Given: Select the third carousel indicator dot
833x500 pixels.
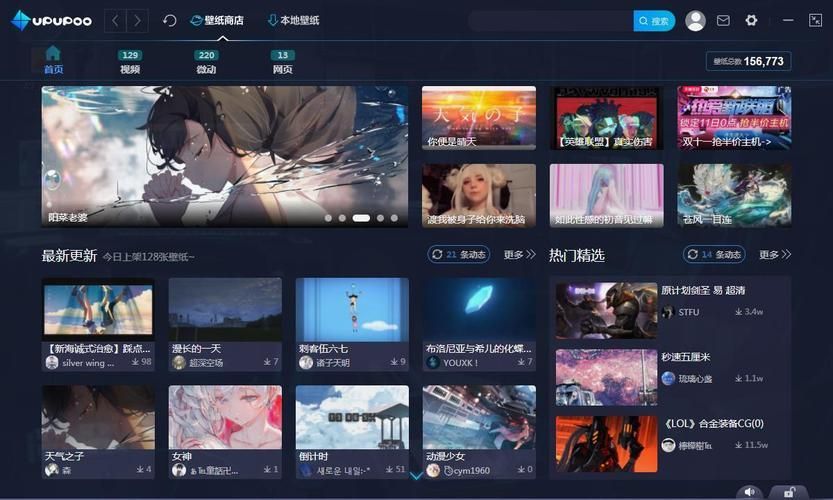Looking at the screenshot, I should pyautogui.click(x=361, y=217).
